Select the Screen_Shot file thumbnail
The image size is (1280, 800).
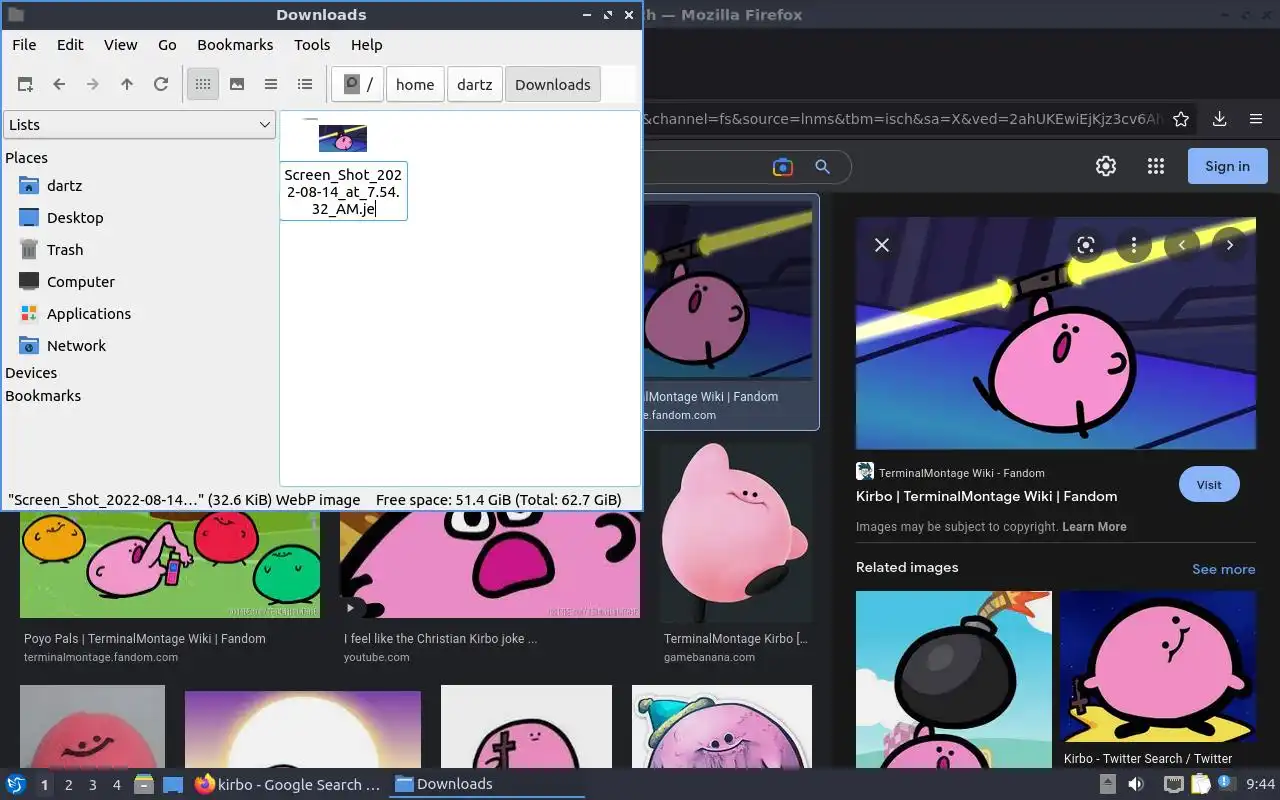pyautogui.click(x=343, y=138)
